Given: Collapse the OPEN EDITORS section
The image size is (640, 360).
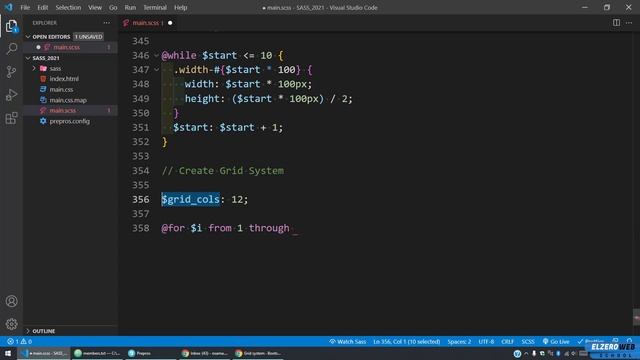Looking at the screenshot, I should pyautogui.click(x=28, y=37).
